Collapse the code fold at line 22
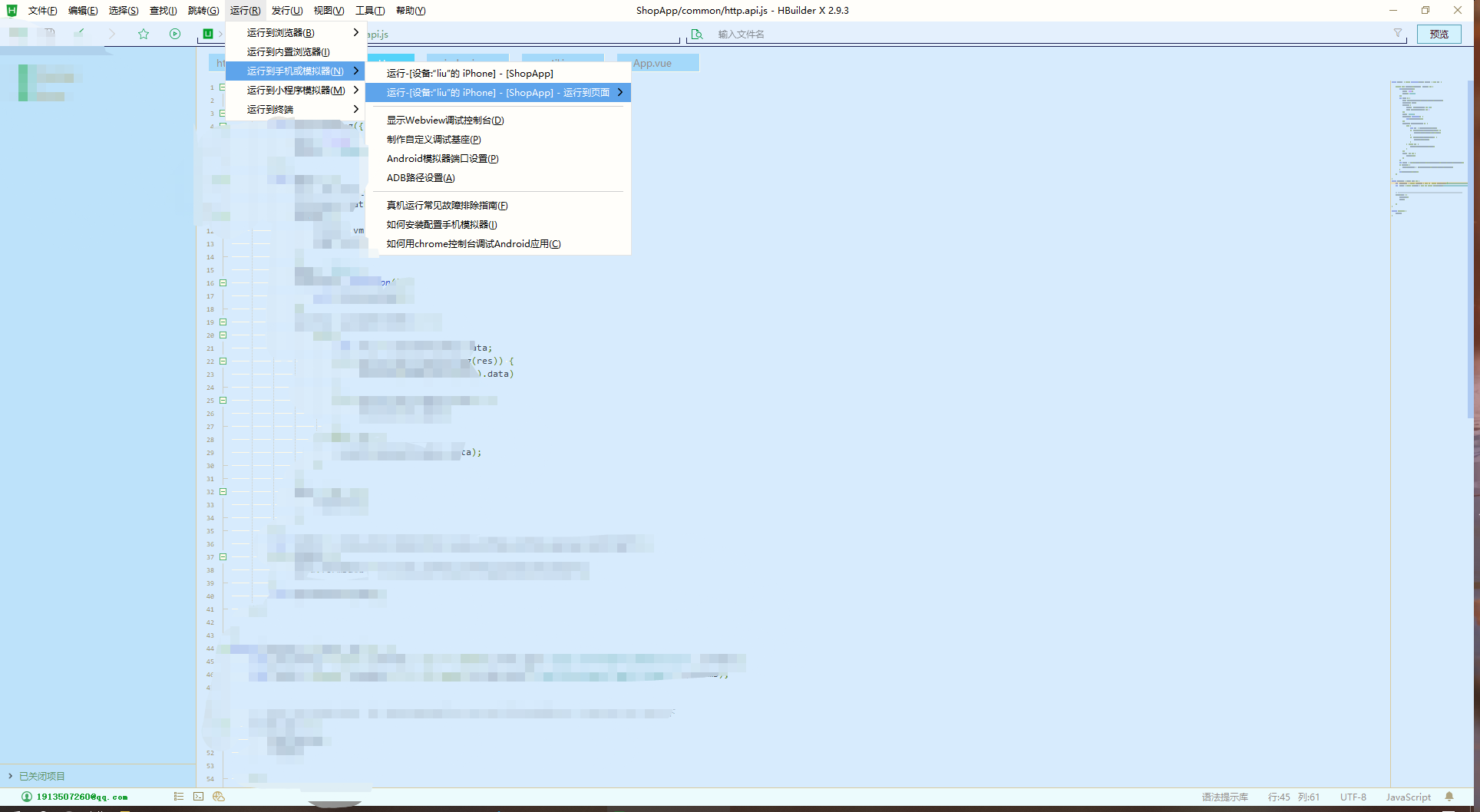 pos(223,361)
